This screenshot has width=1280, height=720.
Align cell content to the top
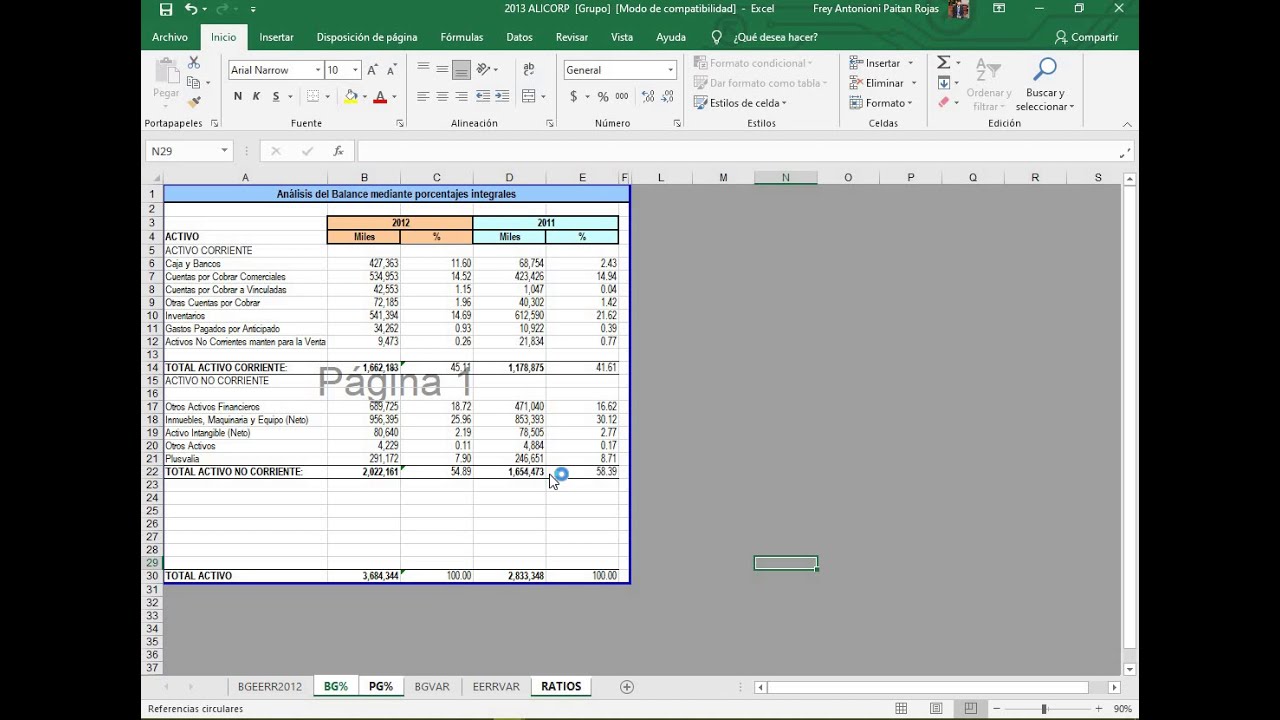(423, 69)
